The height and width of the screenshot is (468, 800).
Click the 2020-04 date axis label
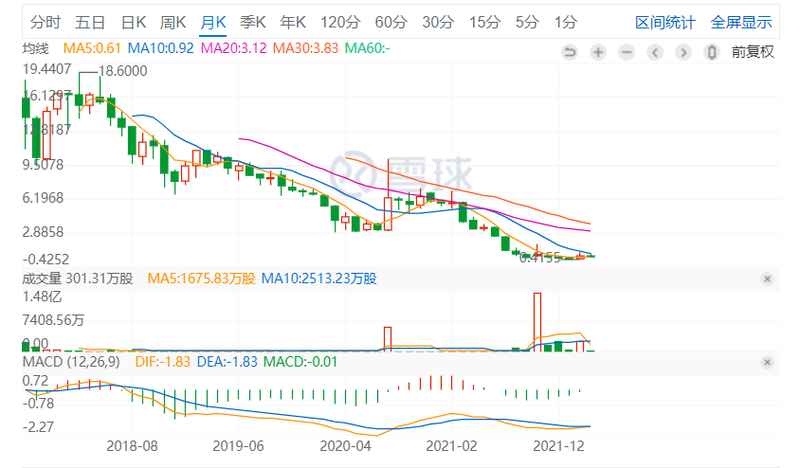coord(345,446)
